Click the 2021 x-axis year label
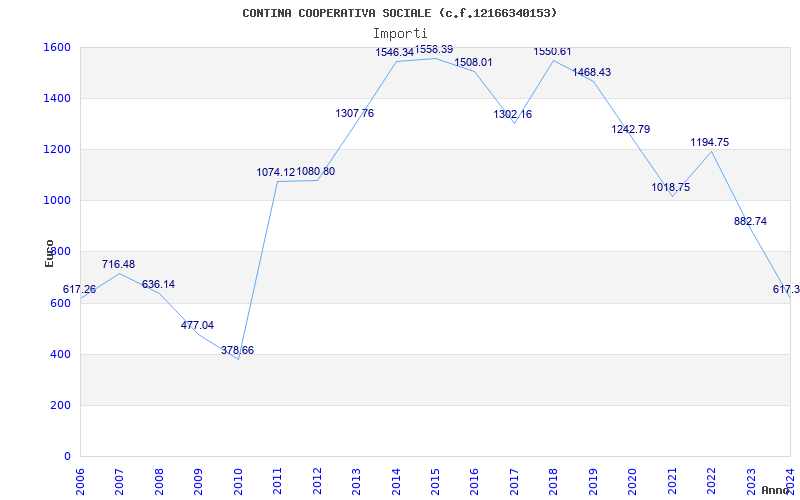 click(x=672, y=482)
